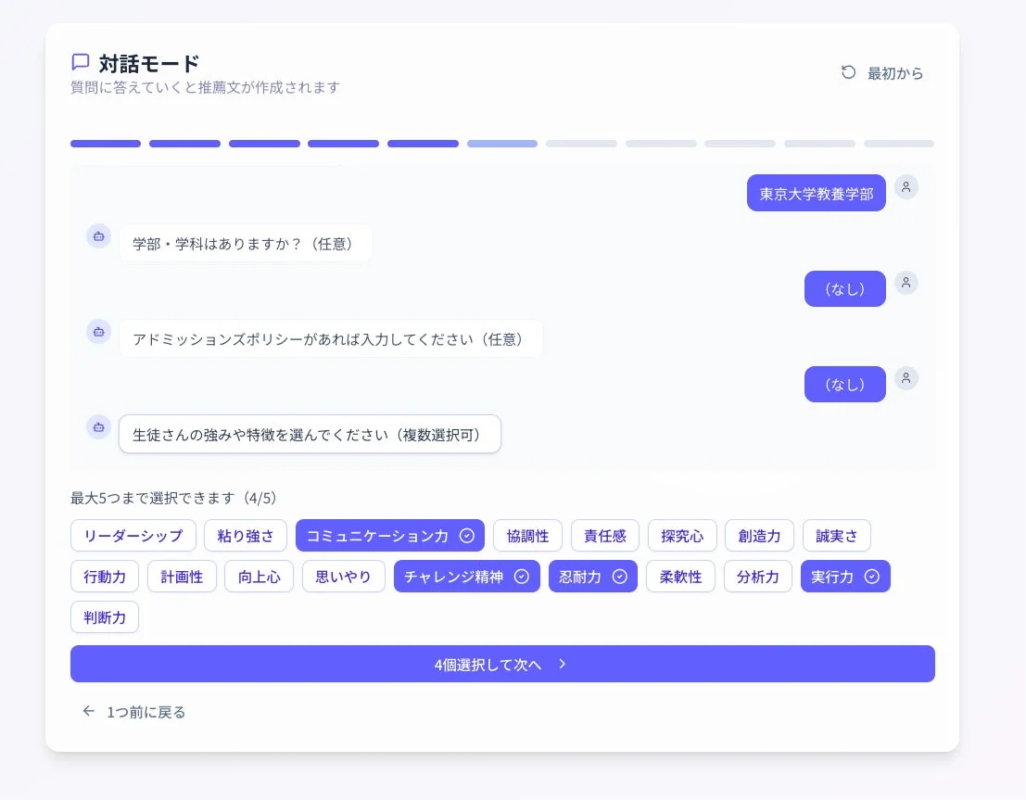The image size is (1026, 800).
Task: Click the checkmark icon on コミュニケーション力 chip
Action: click(x=468, y=535)
